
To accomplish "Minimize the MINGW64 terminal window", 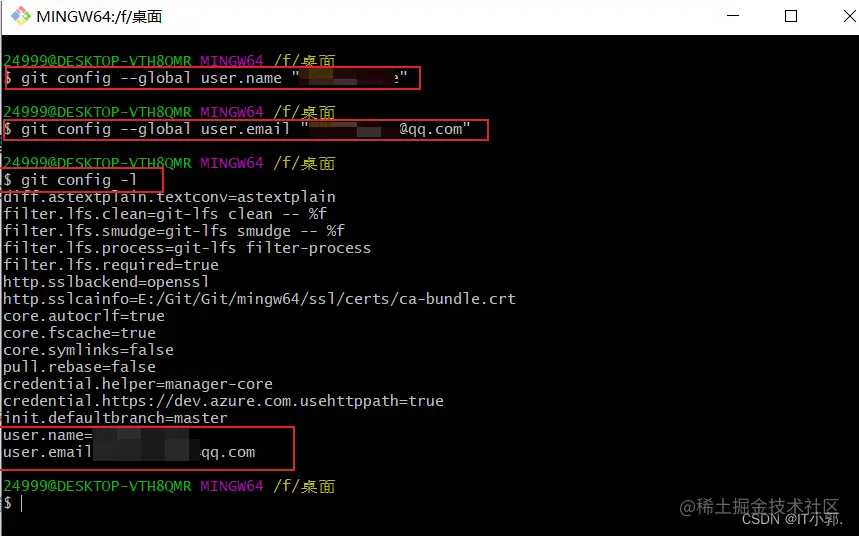I will coord(733,16).
